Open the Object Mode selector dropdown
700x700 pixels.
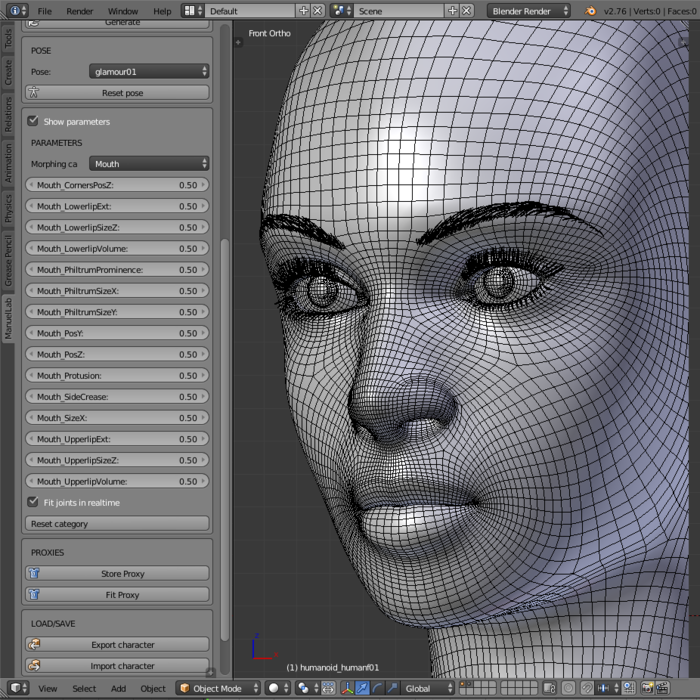[217, 688]
